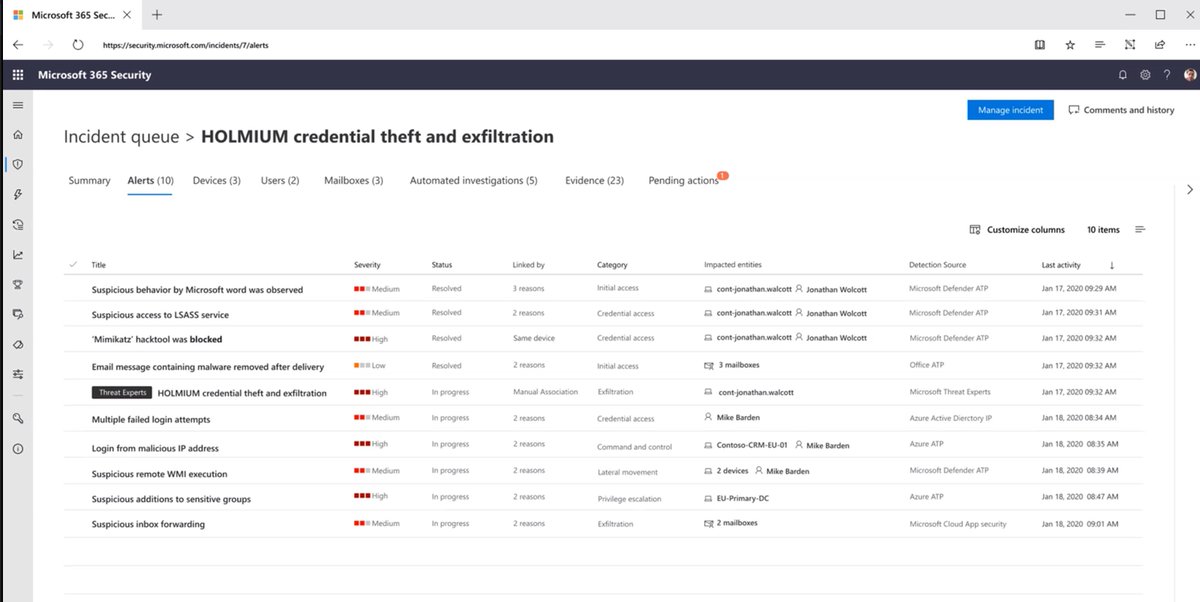Click the 'Same device' linked-by cell
This screenshot has width=1200, height=602.
[533, 338]
